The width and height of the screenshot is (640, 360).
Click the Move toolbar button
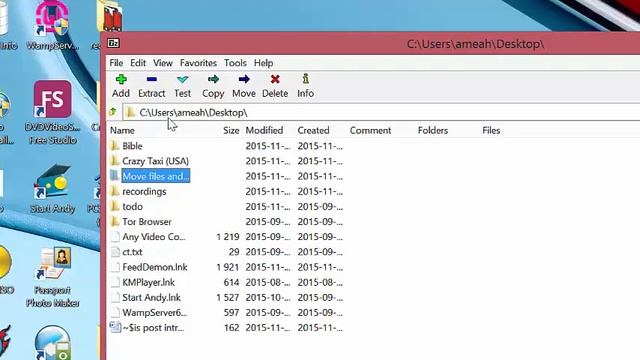pyautogui.click(x=244, y=86)
